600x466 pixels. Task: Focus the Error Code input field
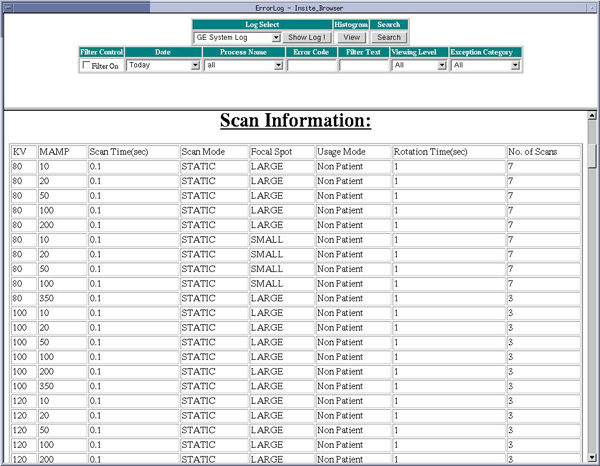pyautogui.click(x=312, y=66)
